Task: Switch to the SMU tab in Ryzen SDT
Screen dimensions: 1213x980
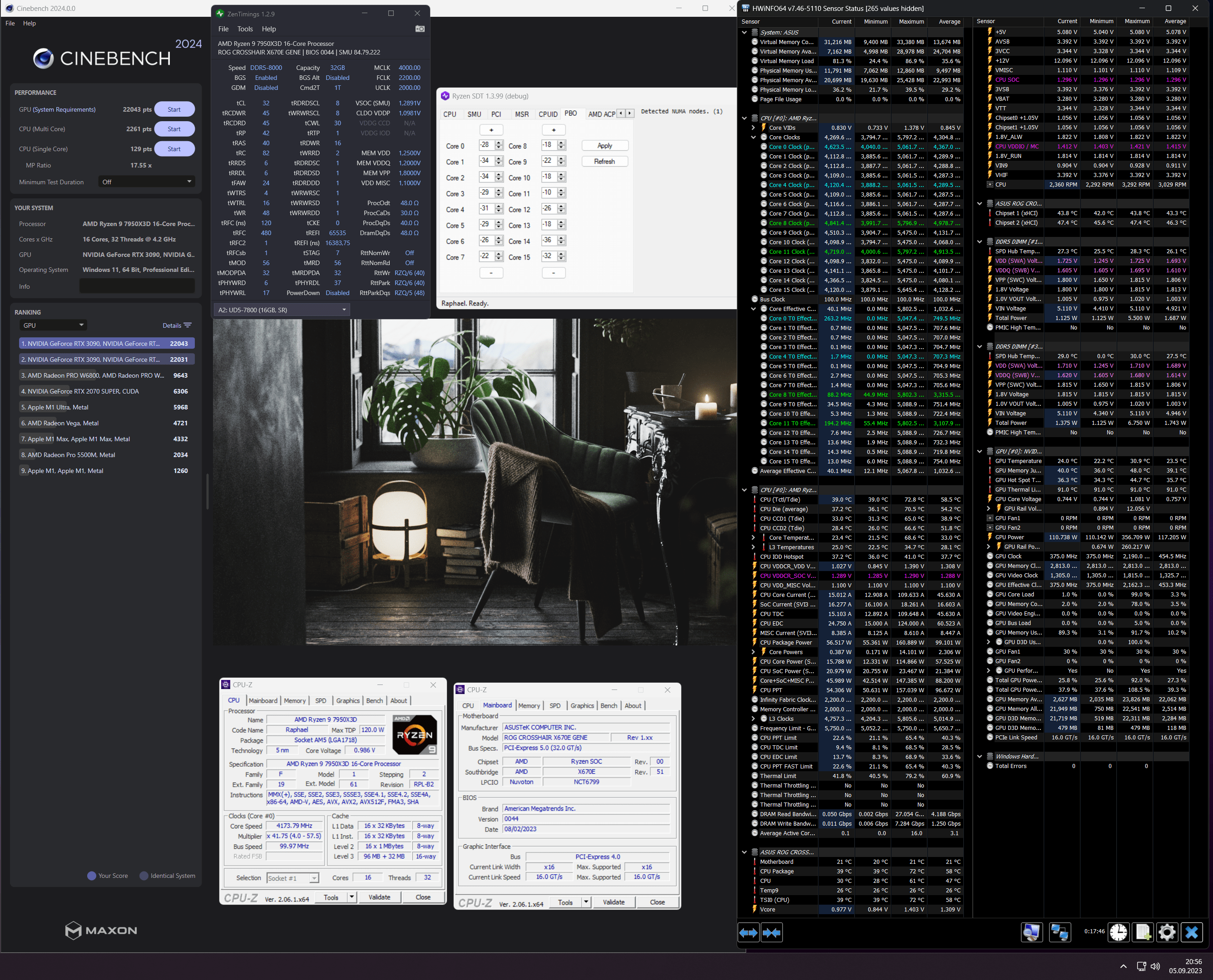Action: [474, 114]
